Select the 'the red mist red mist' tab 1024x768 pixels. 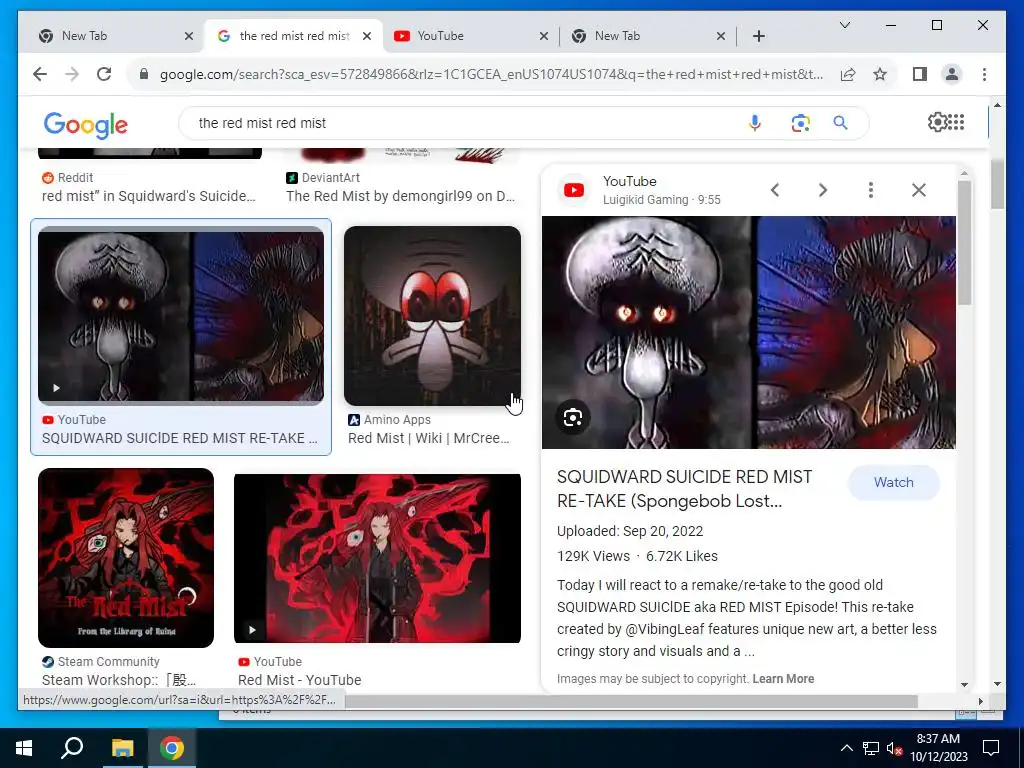[x=295, y=36]
